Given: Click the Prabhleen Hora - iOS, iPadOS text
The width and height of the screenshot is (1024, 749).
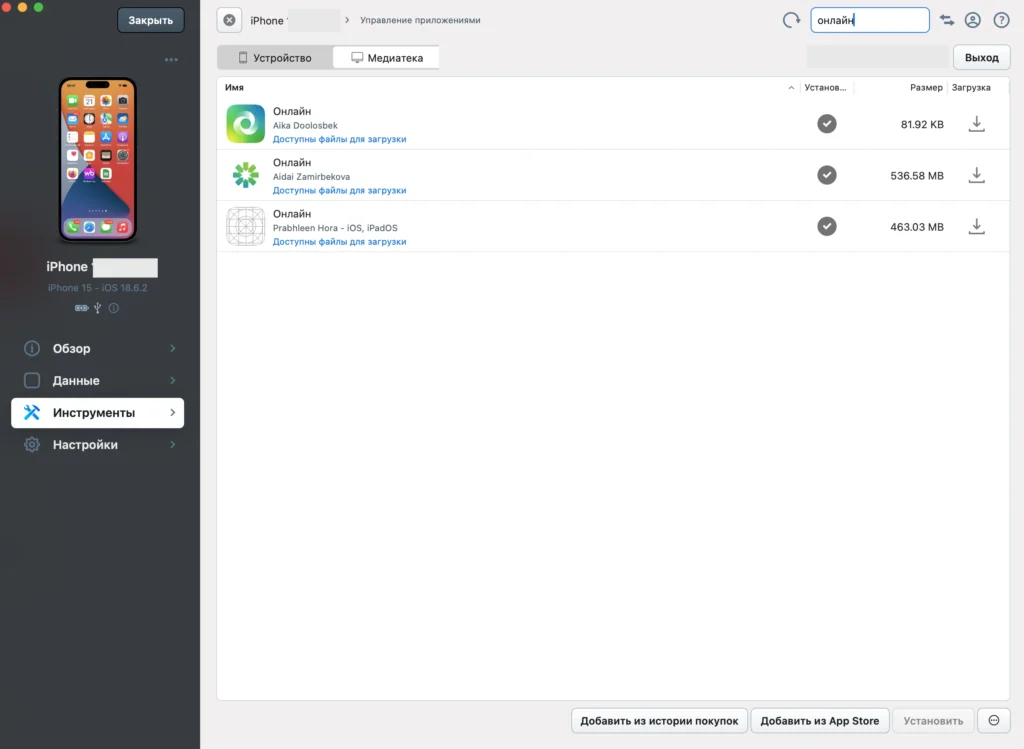Looking at the screenshot, I should click(x=335, y=228).
